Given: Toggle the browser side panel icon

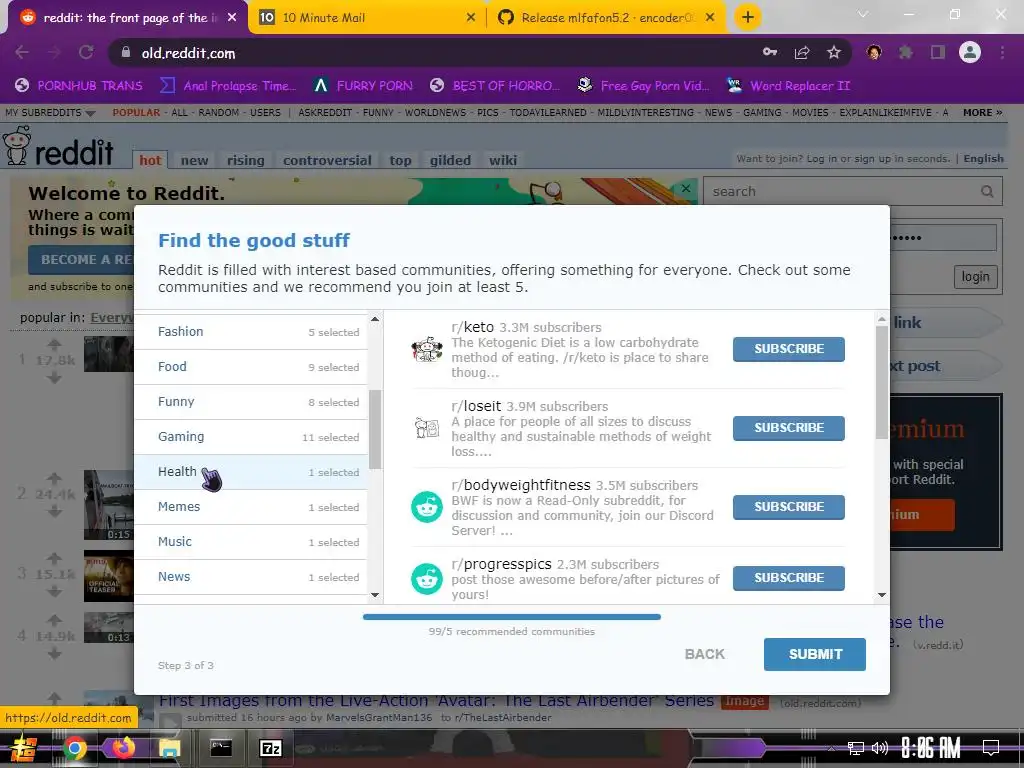Looking at the screenshot, I should (938, 52).
